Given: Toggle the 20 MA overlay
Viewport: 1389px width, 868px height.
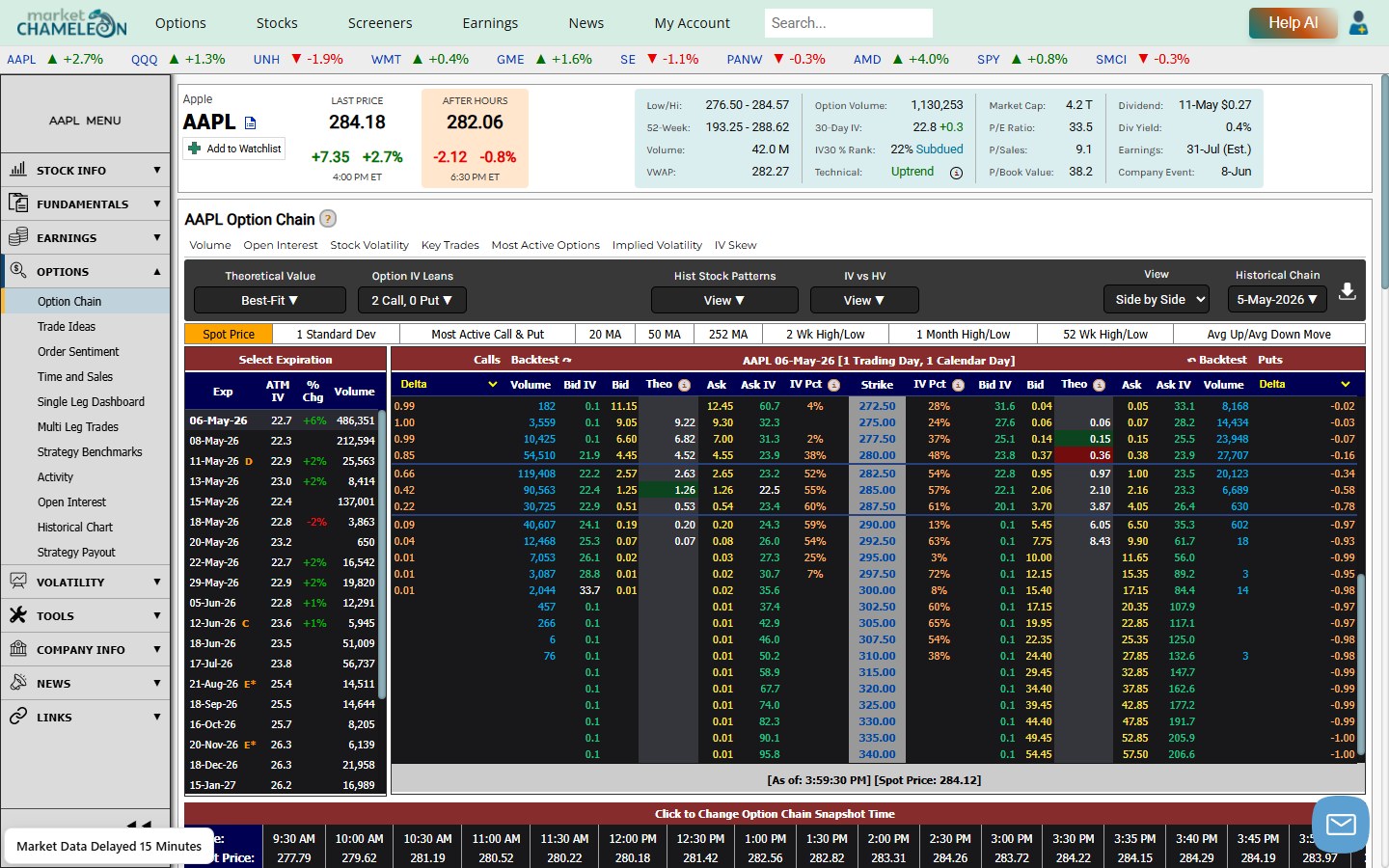Looking at the screenshot, I should tap(605, 334).
